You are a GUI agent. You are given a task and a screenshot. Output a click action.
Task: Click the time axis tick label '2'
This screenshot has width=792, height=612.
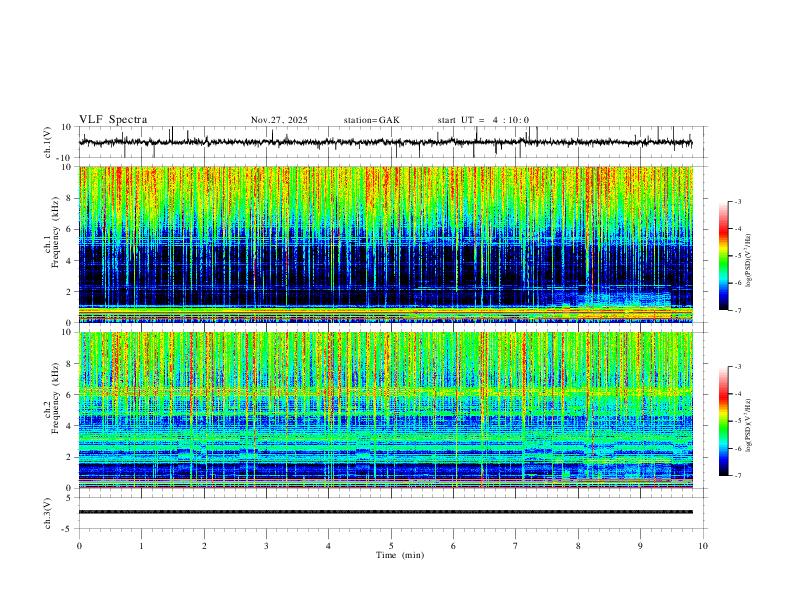point(204,546)
